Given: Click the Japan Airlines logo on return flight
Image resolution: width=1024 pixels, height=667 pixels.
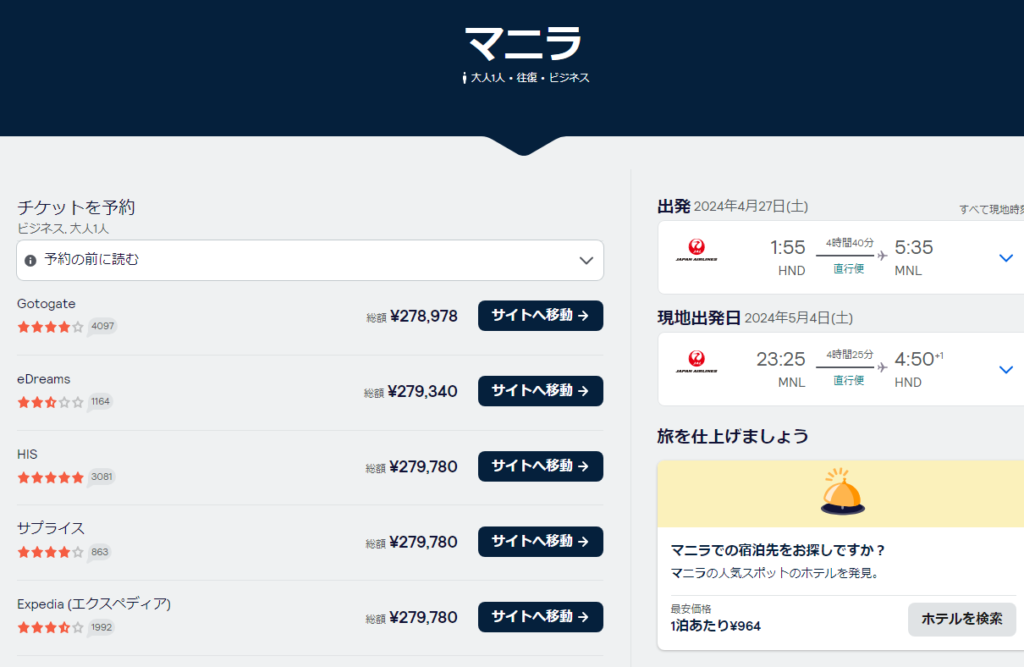Looking at the screenshot, I should pos(696,363).
